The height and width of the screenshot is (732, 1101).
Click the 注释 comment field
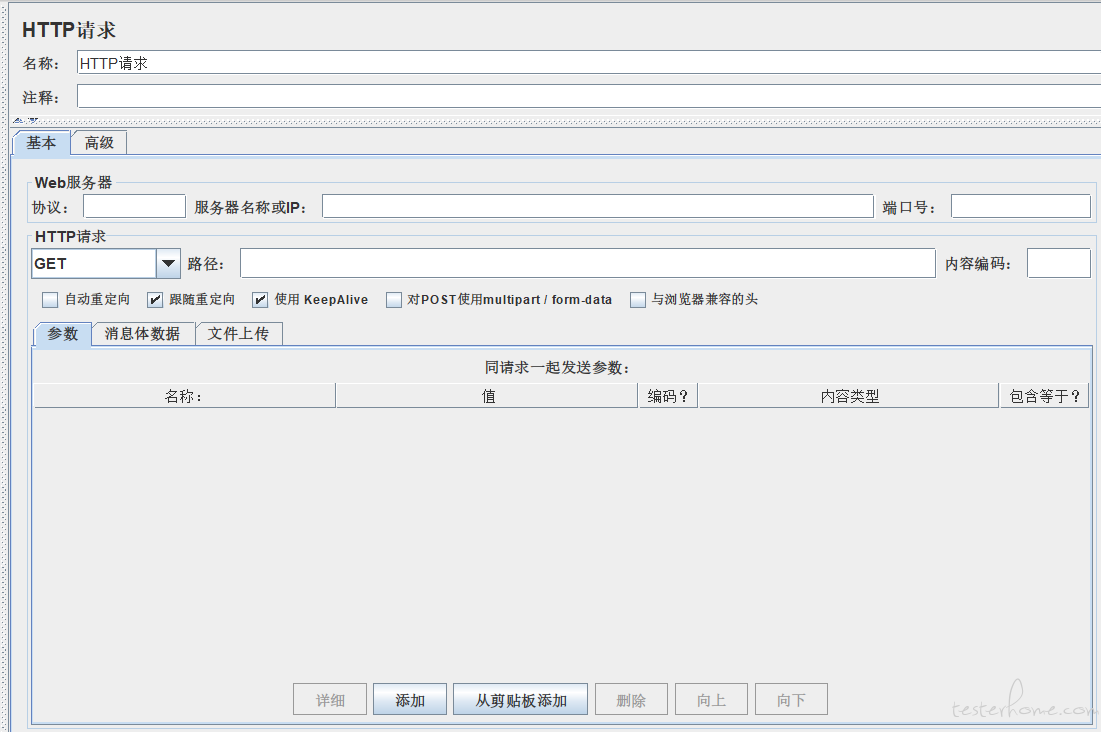pos(588,97)
